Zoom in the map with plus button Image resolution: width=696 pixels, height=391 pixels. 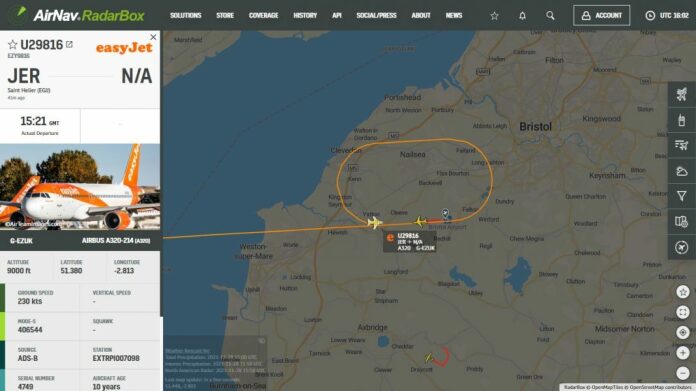pyautogui.click(x=683, y=353)
